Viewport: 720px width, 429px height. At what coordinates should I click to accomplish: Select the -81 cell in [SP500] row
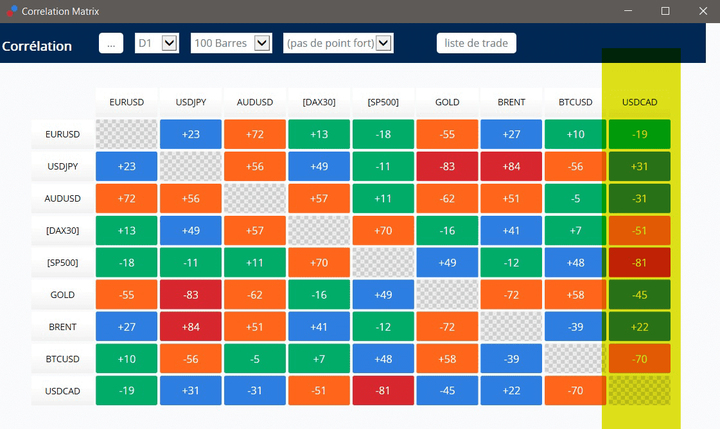640,263
